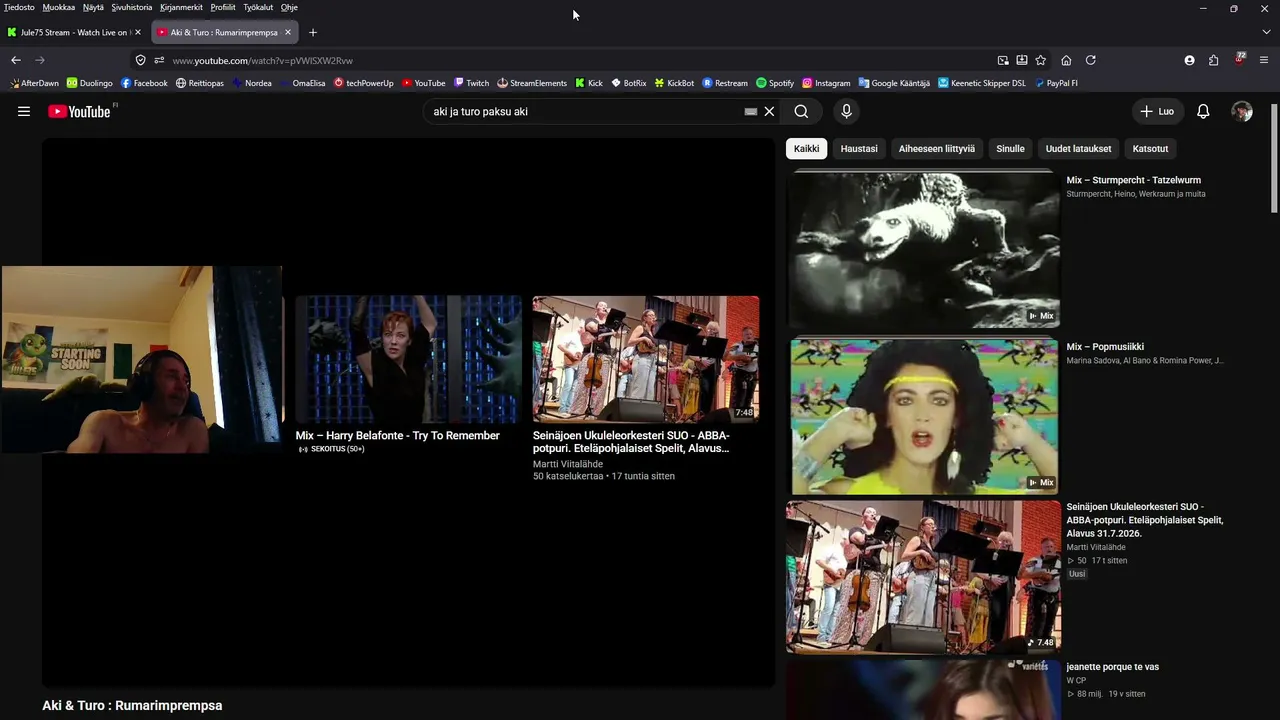Click the Luo create button
Viewport: 1280px width, 720px height.
pos(1157,111)
